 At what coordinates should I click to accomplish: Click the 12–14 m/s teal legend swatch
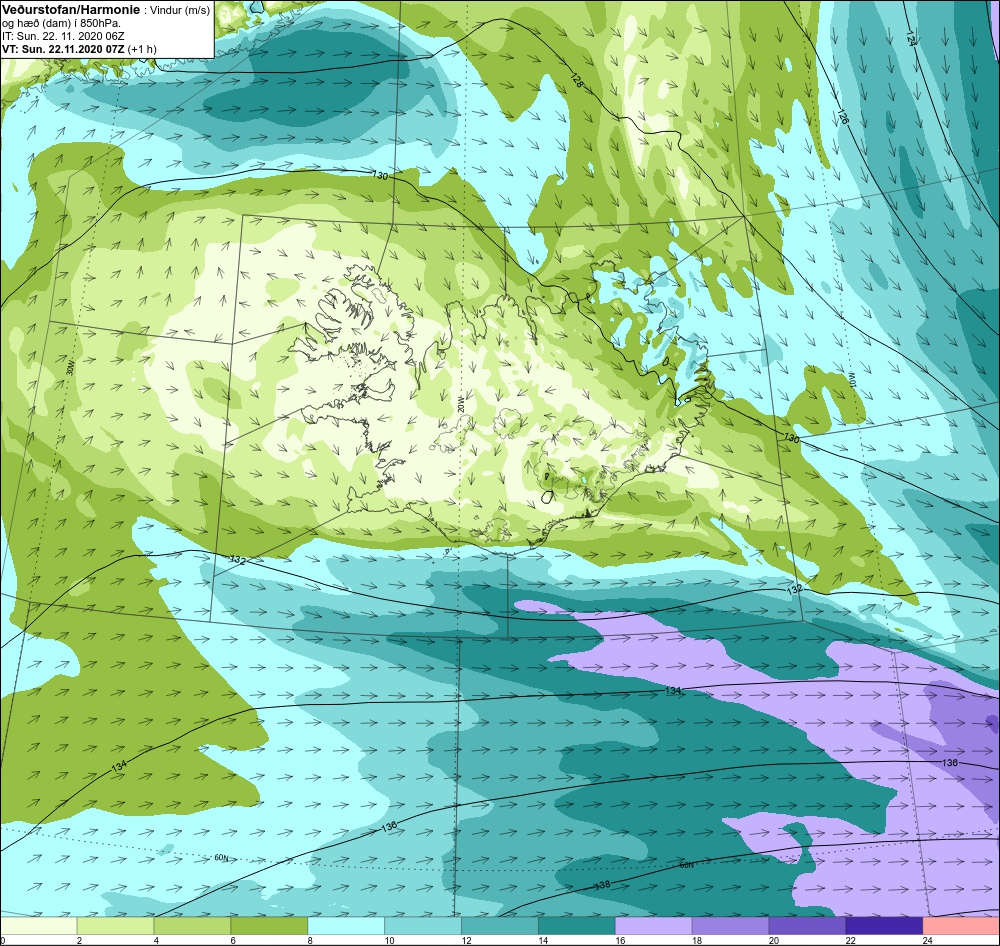[500, 926]
